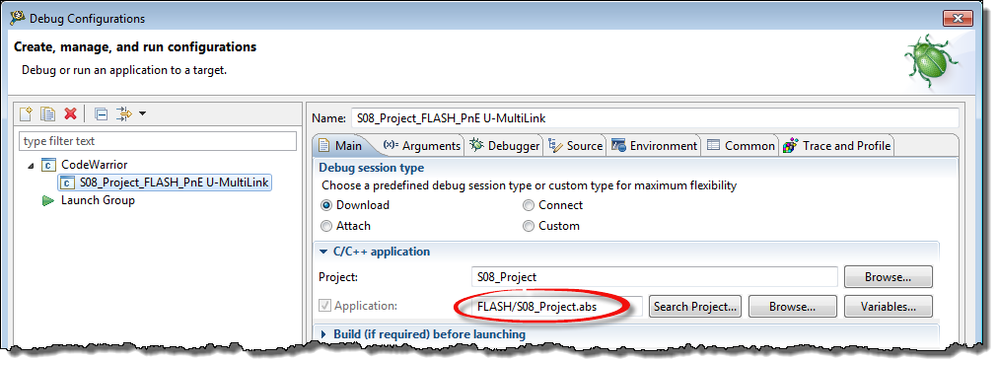Select S08_Project_FLASH_PnE U-MultiLink configuration
998x366 pixels.
(x=165, y=183)
